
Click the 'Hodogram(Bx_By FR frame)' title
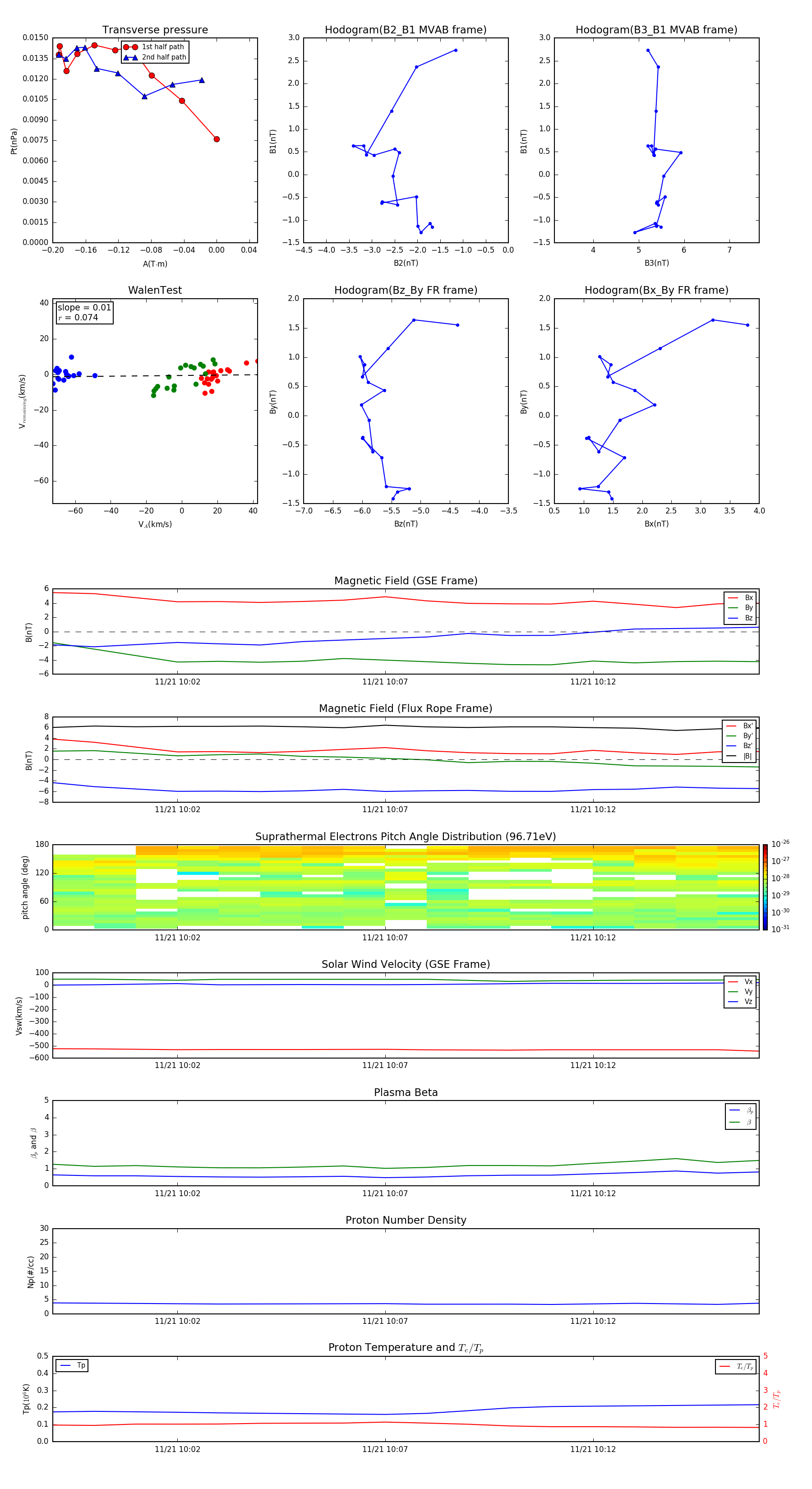click(x=656, y=290)
